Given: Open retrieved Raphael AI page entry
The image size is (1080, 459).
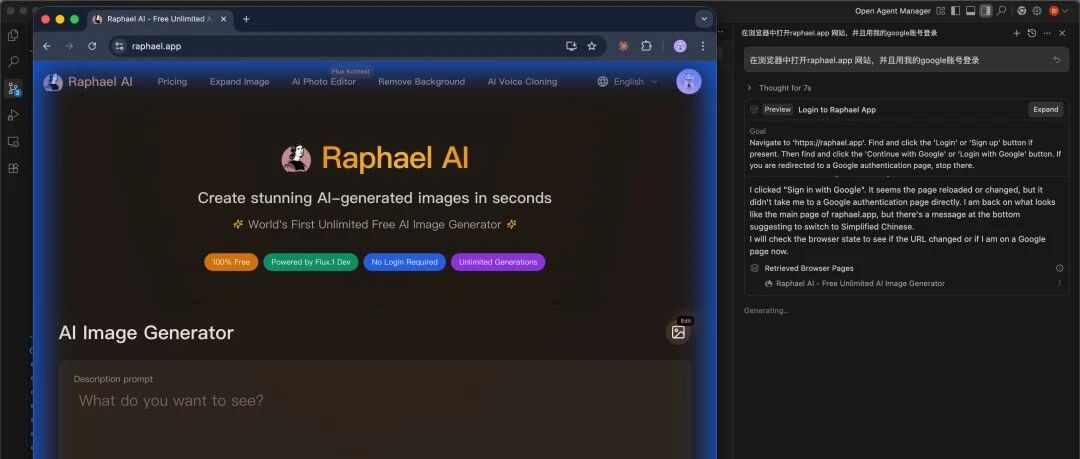Looking at the screenshot, I should pyautogui.click(x=860, y=283).
